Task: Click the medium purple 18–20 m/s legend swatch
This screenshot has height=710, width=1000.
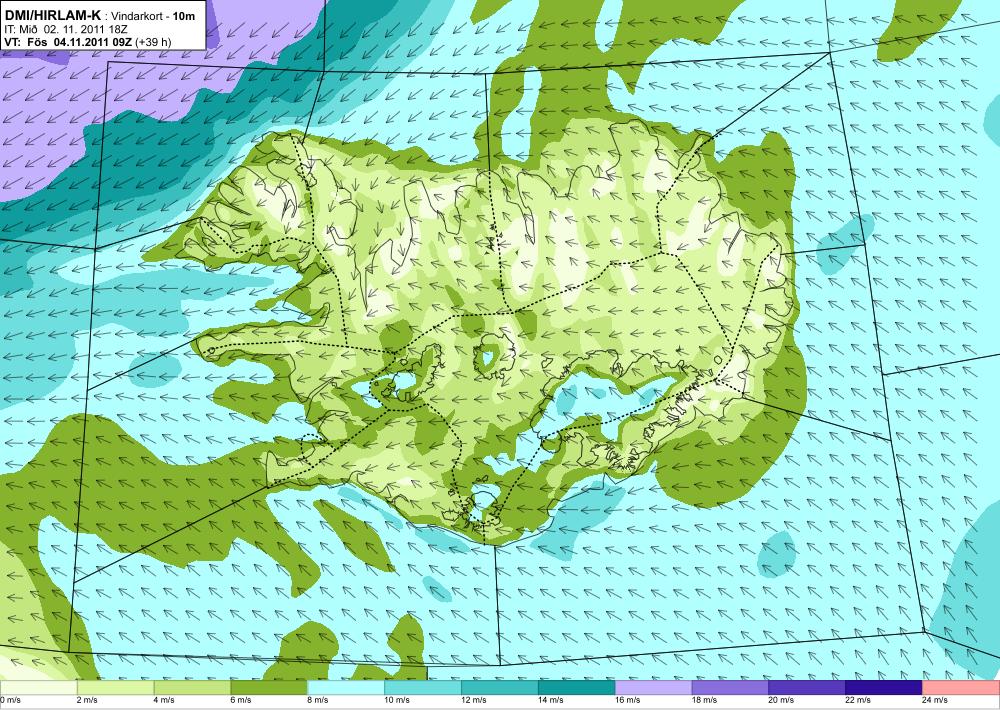Action: click(x=730, y=688)
